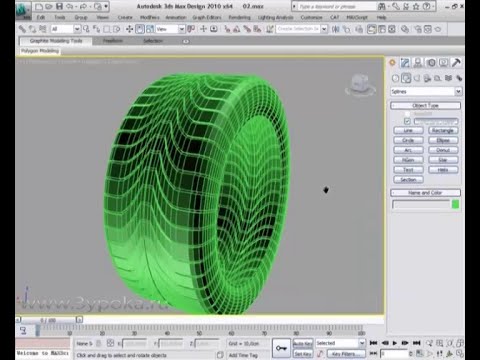
Task: Open the Edit menu
Action: click(41, 17)
